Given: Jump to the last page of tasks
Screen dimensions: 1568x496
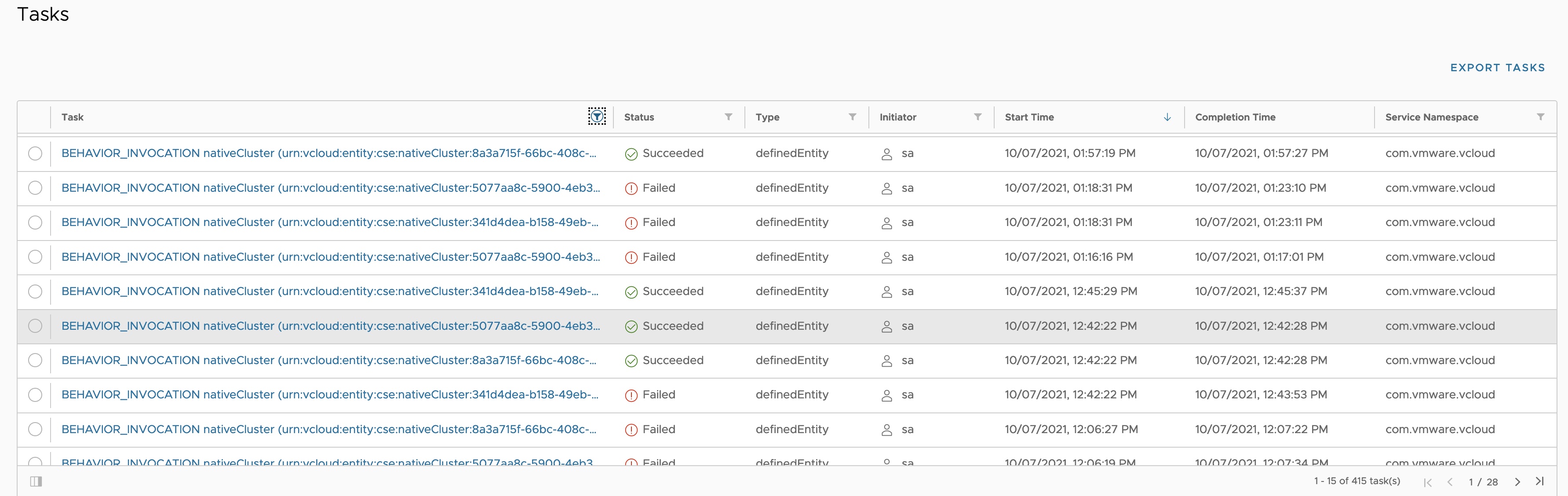Looking at the screenshot, I should pos(1541,482).
